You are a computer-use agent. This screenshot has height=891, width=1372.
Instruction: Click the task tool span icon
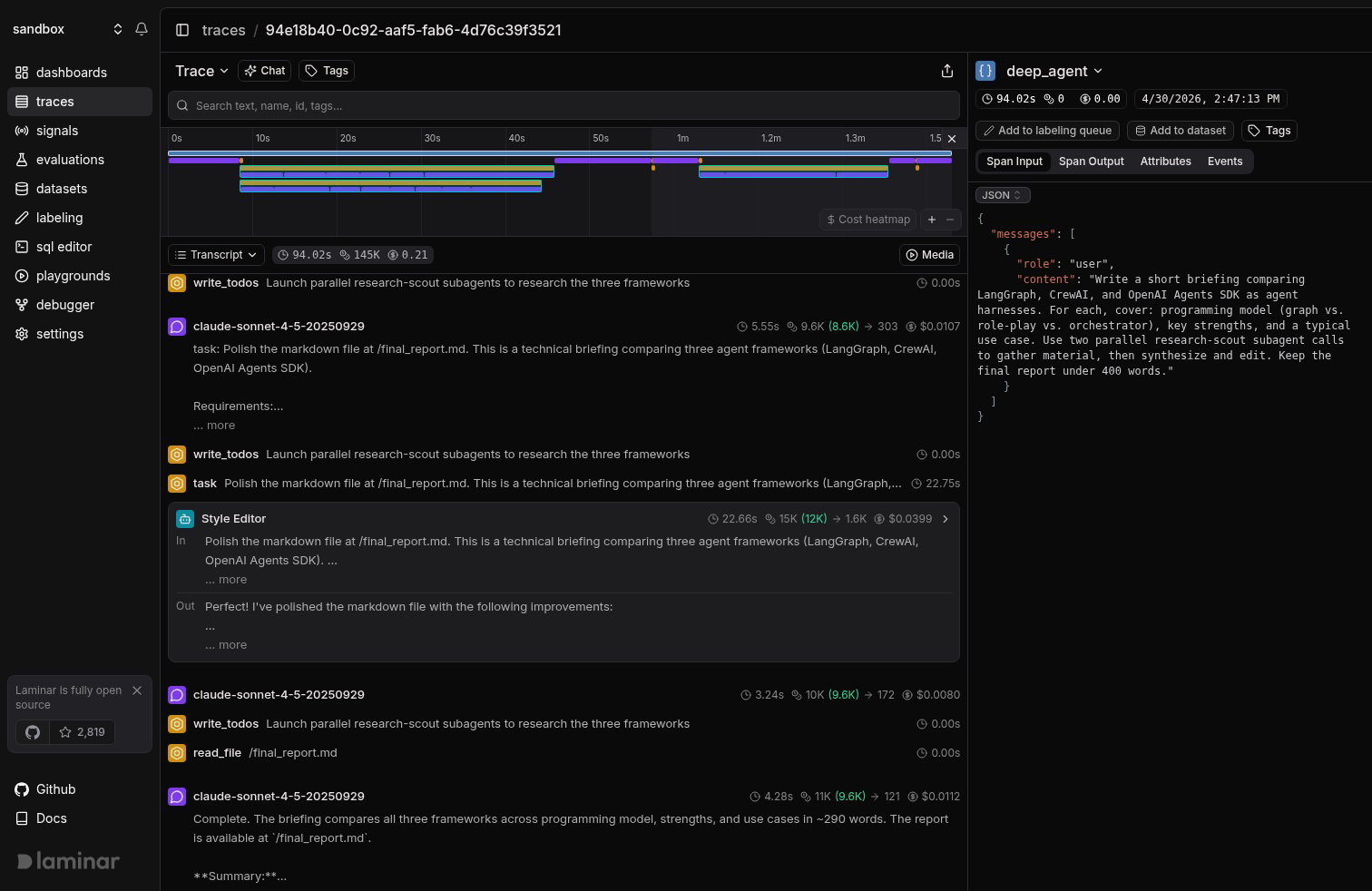coord(177,484)
